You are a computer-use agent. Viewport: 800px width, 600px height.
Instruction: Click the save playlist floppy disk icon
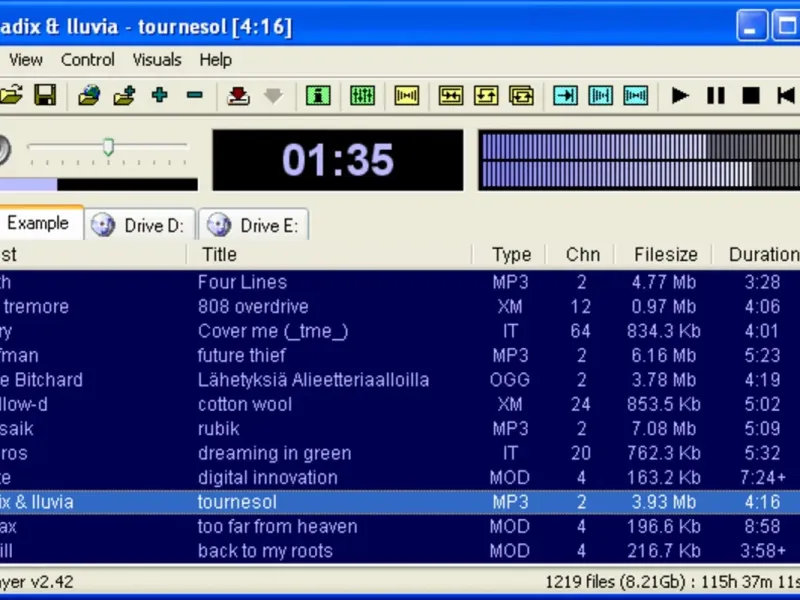click(44, 96)
